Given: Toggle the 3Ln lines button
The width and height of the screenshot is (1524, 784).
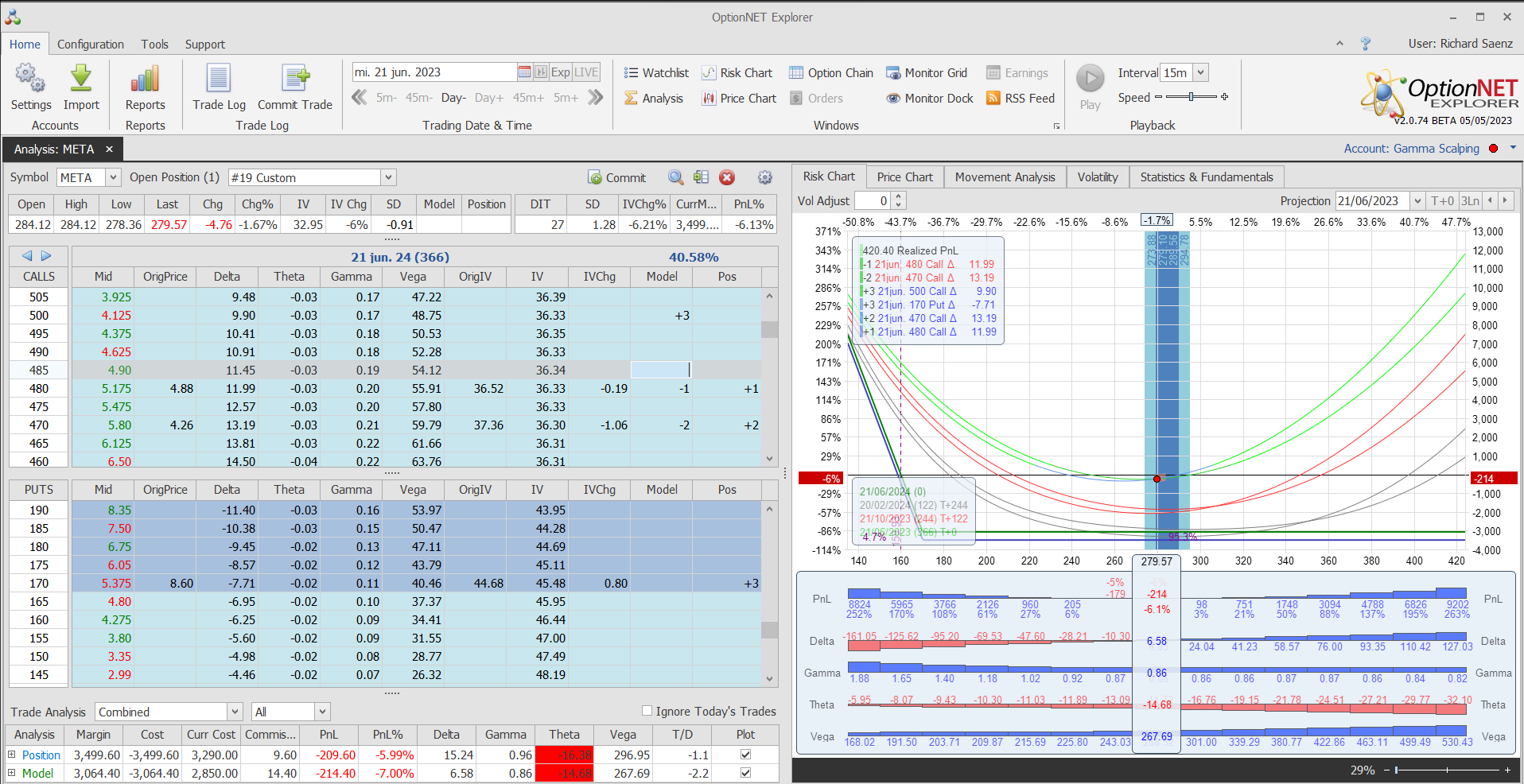Looking at the screenshot, I should tap(1470, 201).
